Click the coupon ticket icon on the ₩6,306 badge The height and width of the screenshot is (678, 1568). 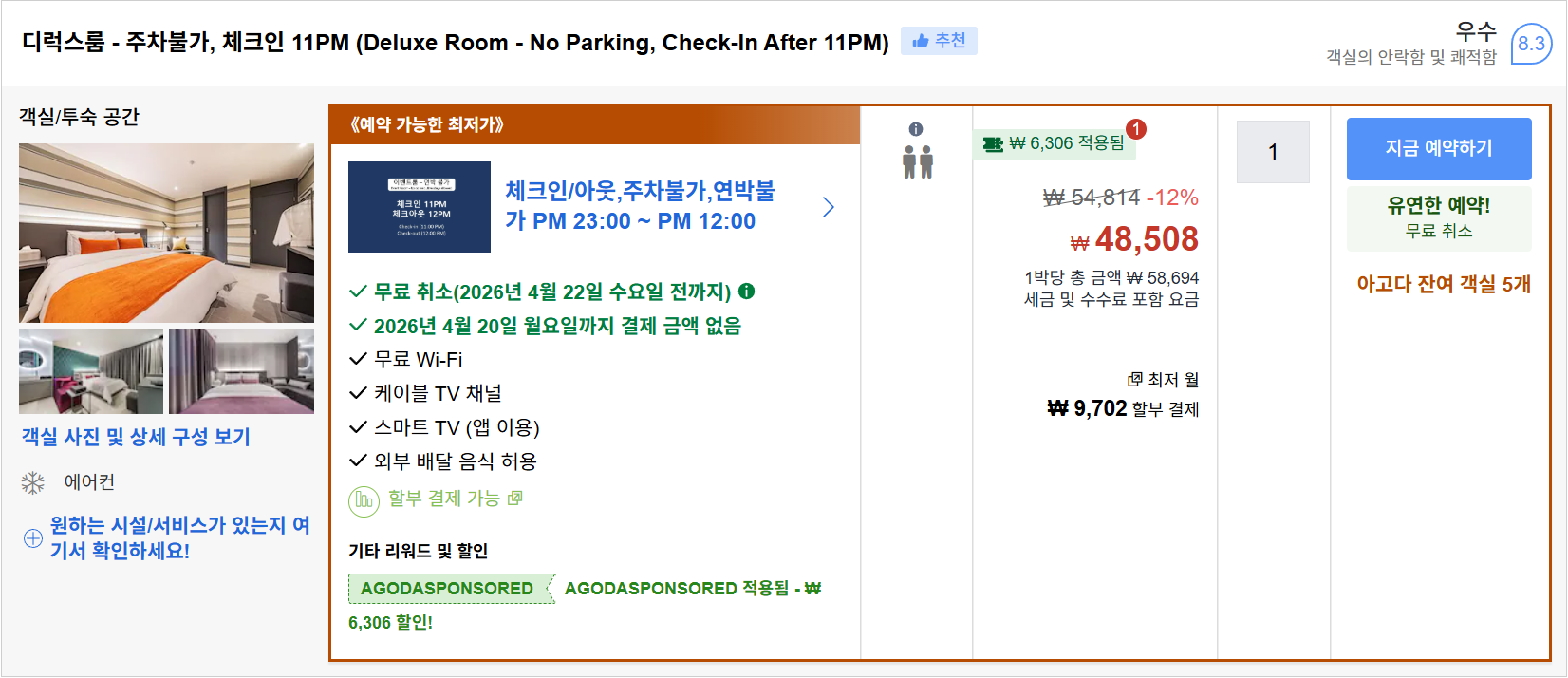tap(993, 143)
